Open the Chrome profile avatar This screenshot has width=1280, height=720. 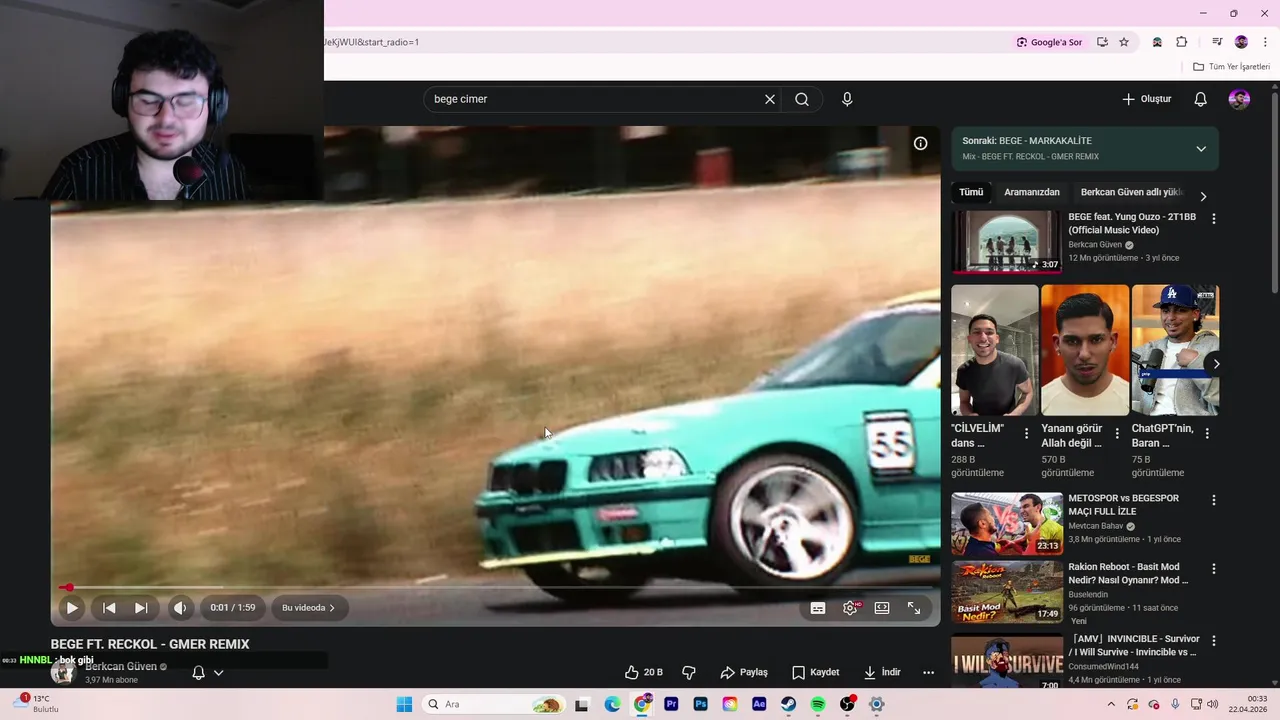click(1241, 42)
